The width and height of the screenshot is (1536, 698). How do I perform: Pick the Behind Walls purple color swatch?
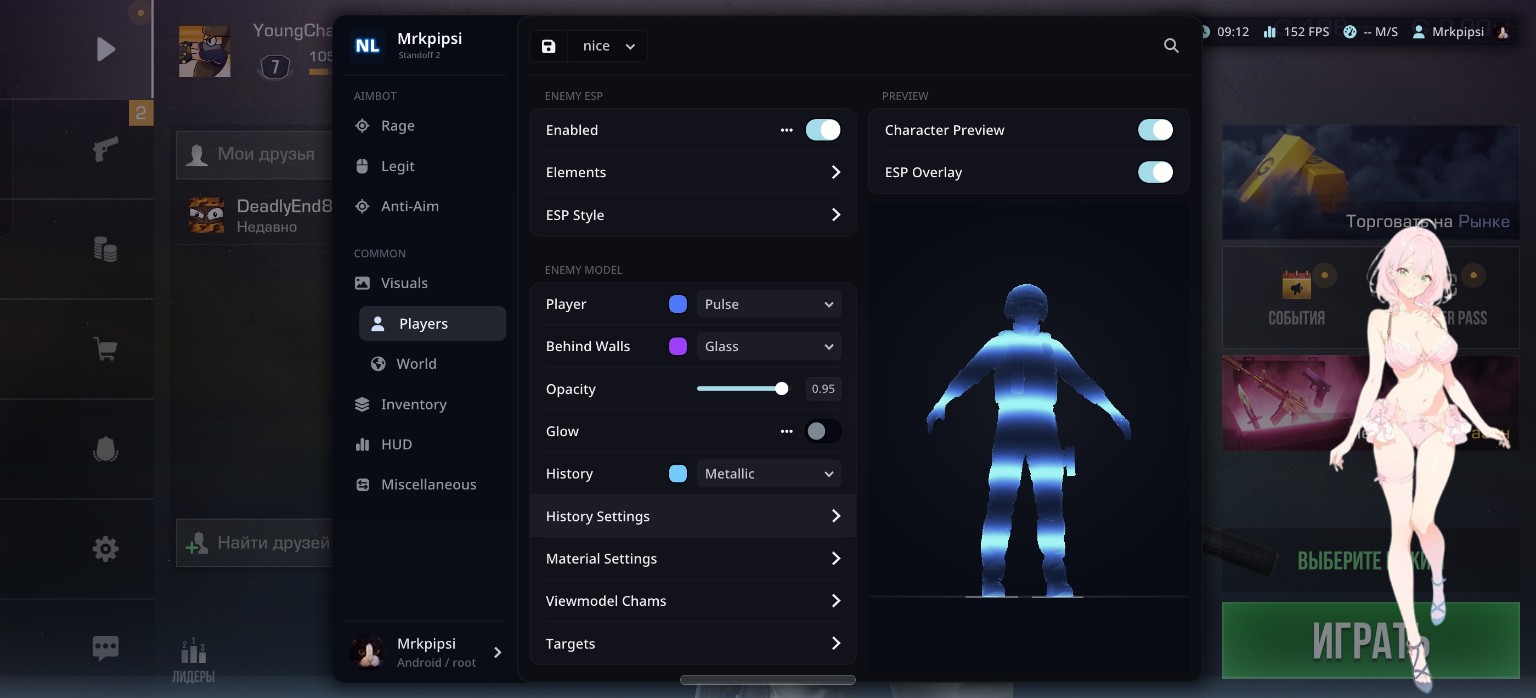pos(678,346)
